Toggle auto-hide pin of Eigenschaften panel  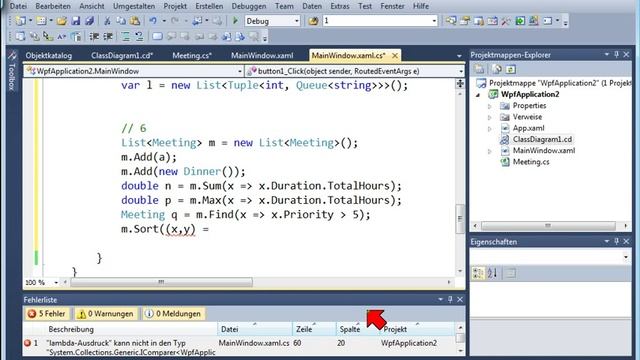[x=616, y=241]
